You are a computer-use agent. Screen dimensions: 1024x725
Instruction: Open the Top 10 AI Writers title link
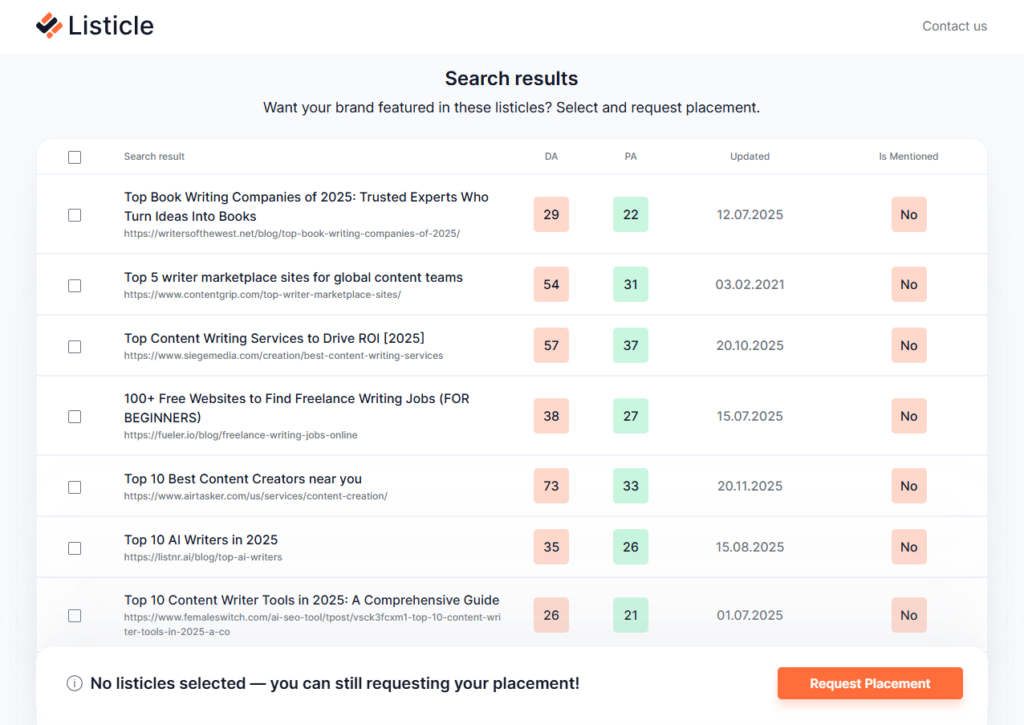pyautogui.click(x=201, y=539)
